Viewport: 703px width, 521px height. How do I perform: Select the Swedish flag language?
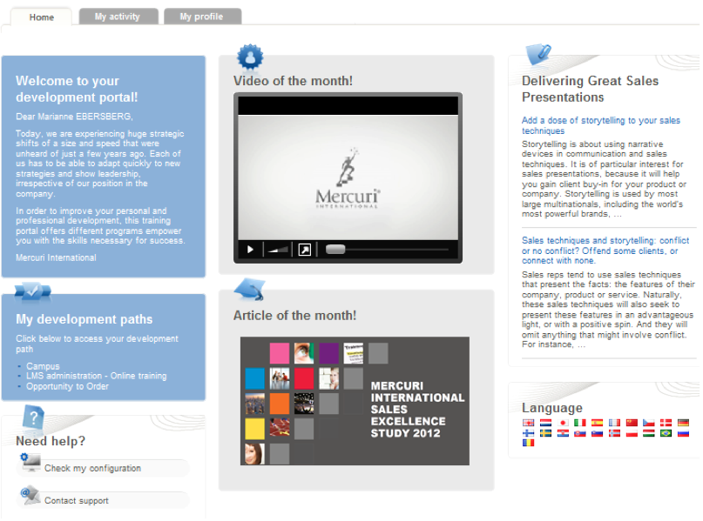(546, 433)
